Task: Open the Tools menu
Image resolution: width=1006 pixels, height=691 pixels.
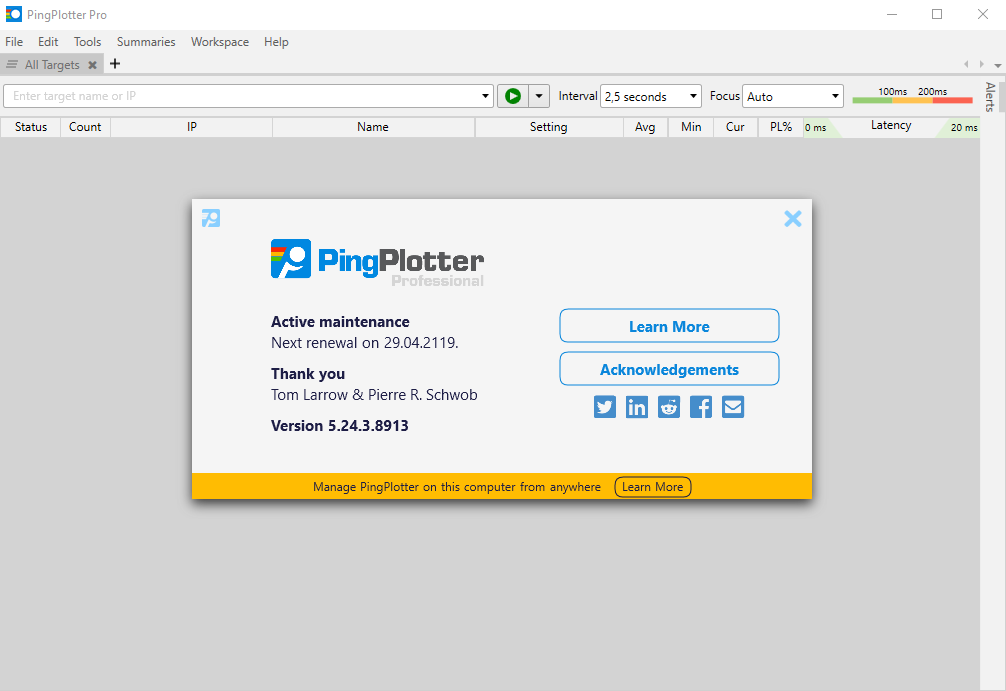Action: 87,42
